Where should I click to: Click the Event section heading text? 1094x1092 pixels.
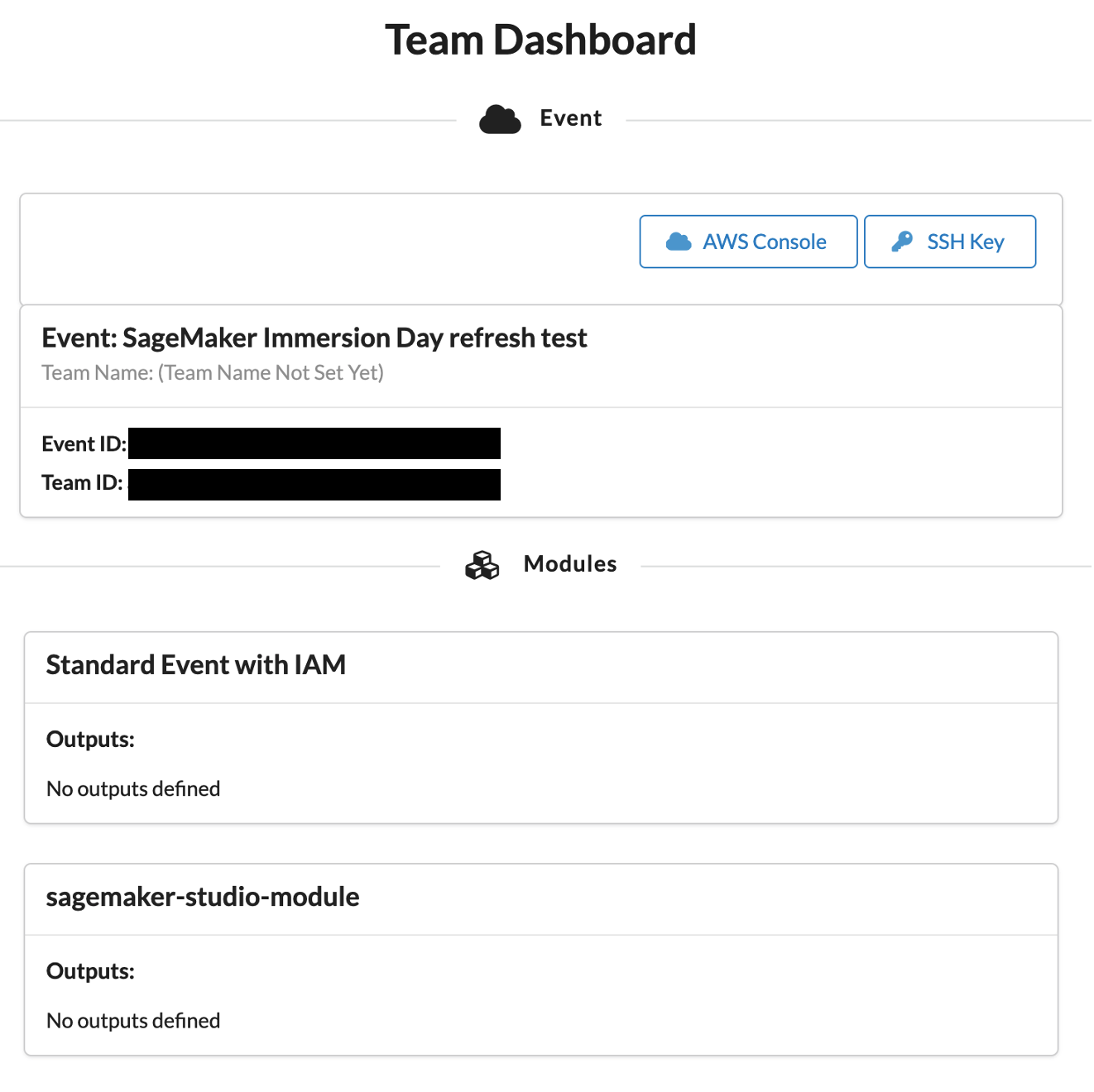coord(571,118)
